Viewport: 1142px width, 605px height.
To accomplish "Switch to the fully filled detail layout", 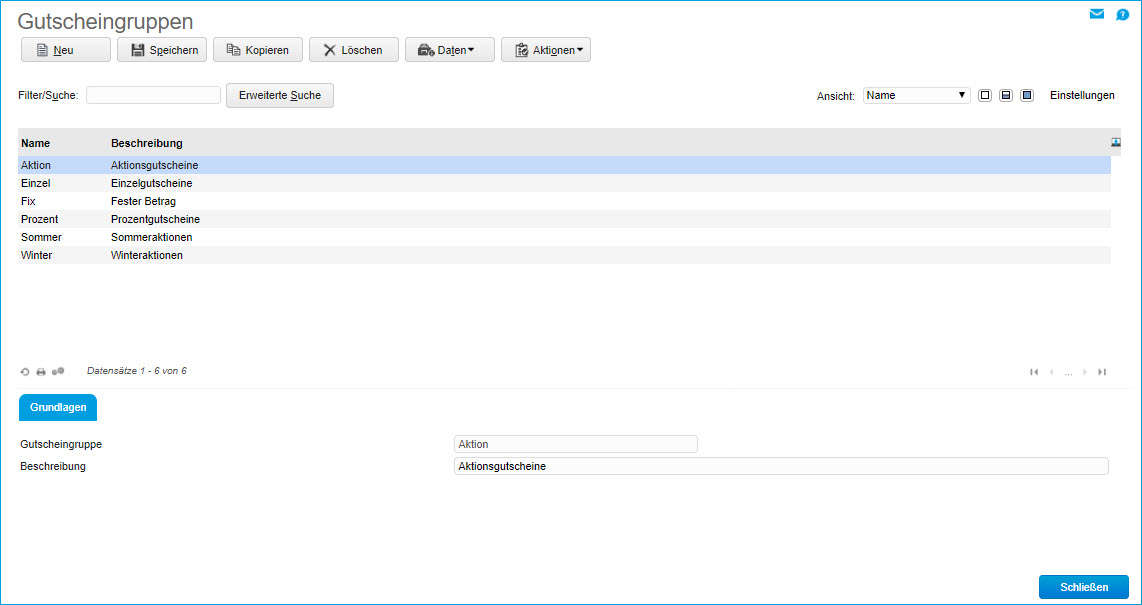I will (1027, 96).
